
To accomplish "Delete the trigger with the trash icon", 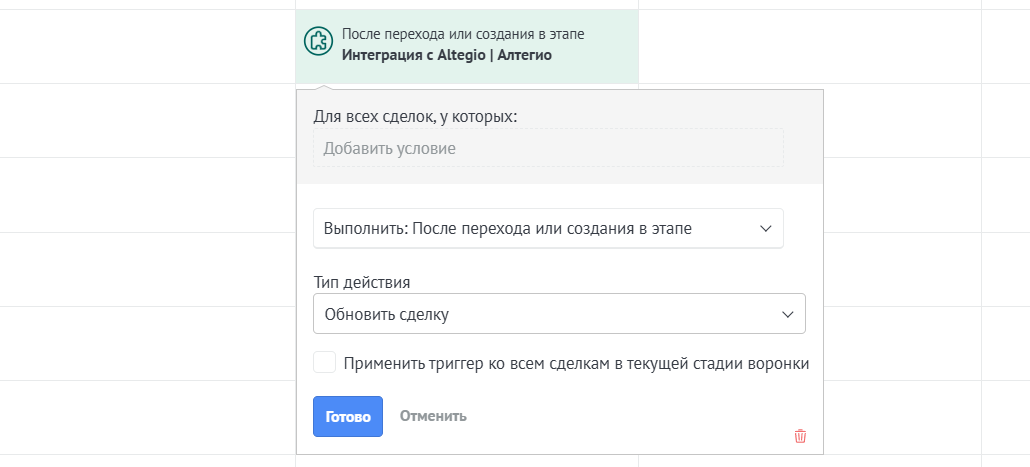I will [800, 436].
